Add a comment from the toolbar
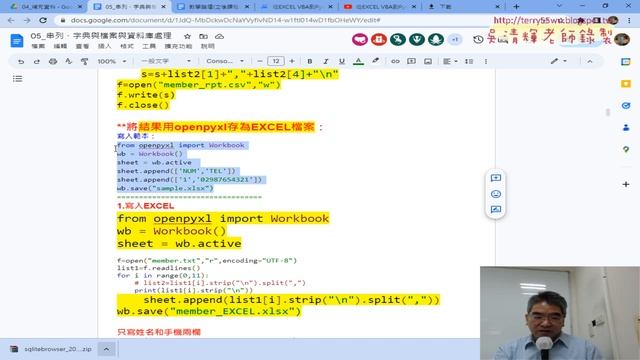Image resolution: width=640 pixels, height=360 pixels. (411, 61)
